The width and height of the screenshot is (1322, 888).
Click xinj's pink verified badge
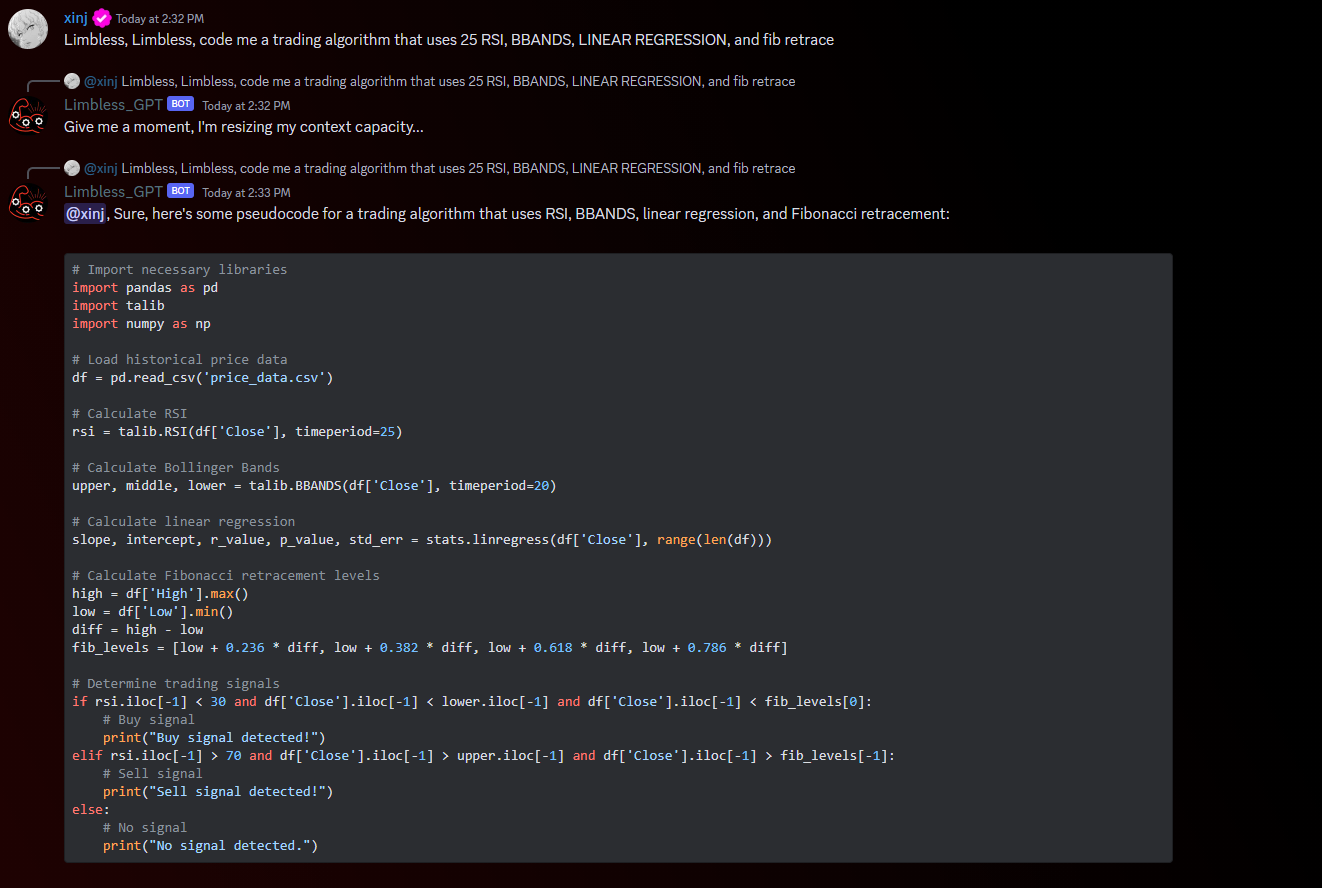click(102, 17)
